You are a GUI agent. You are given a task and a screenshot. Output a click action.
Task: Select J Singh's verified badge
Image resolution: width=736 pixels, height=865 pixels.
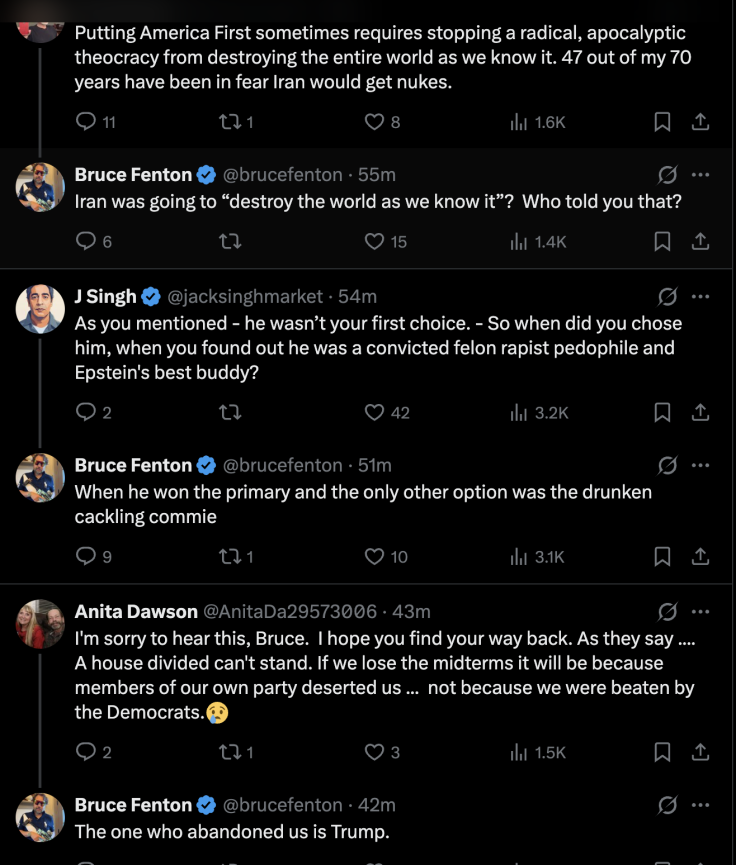coord(150,296)
